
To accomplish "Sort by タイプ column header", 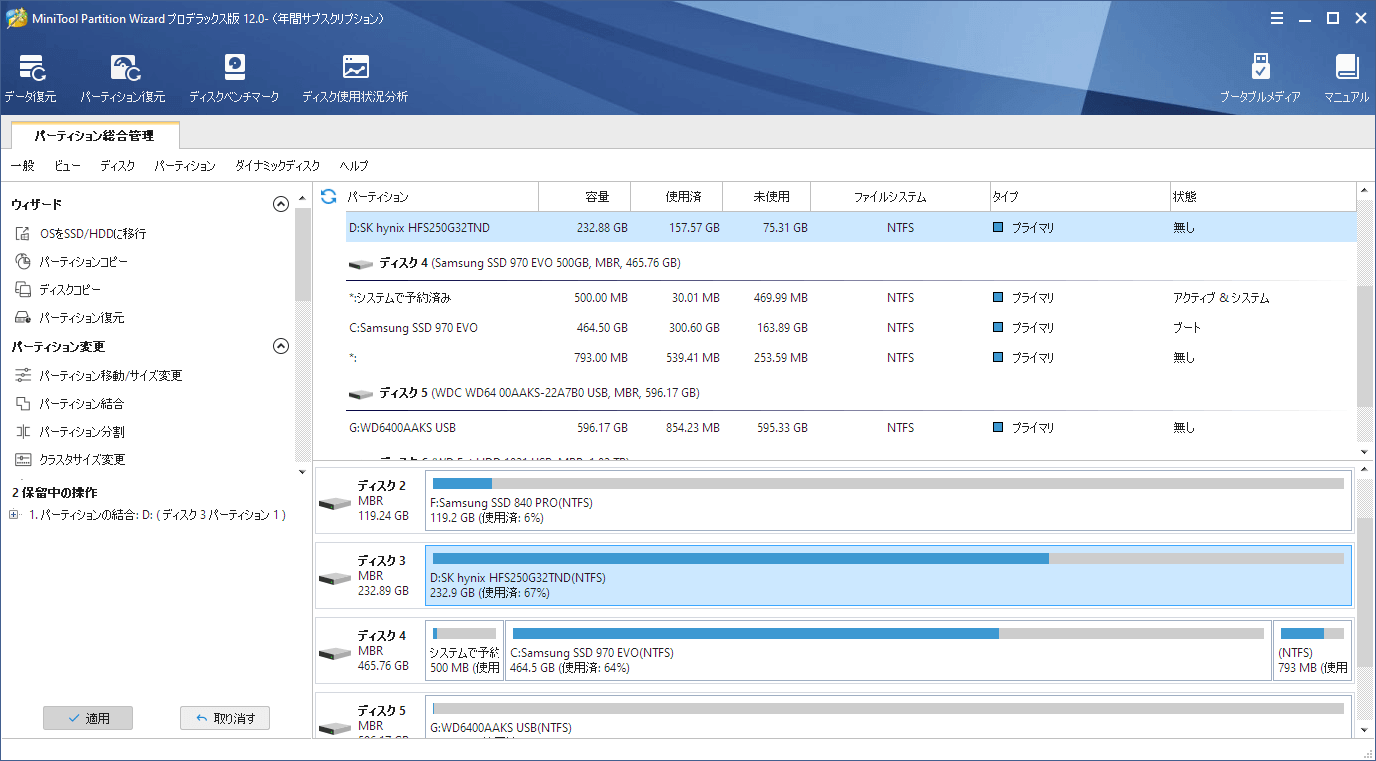I will 1080,197.
